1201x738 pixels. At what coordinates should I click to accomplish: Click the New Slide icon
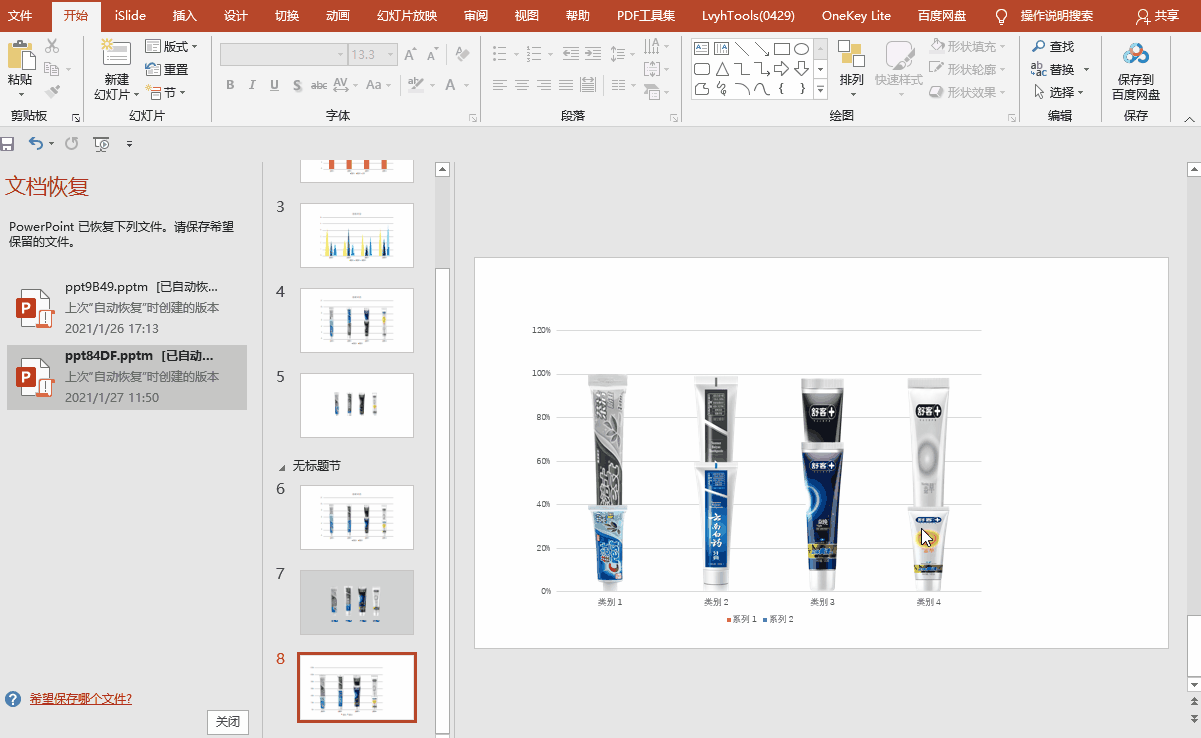[x=116, y=54]
